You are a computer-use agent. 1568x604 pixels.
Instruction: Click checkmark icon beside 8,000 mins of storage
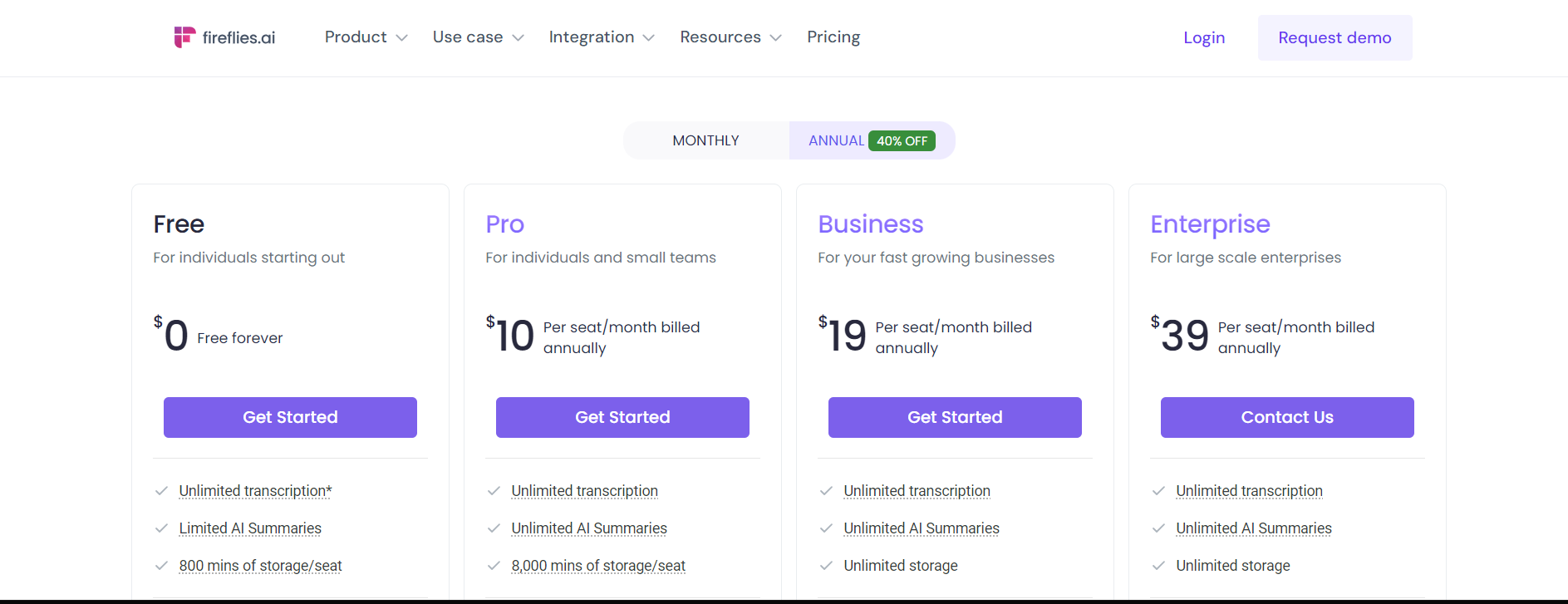494,566
